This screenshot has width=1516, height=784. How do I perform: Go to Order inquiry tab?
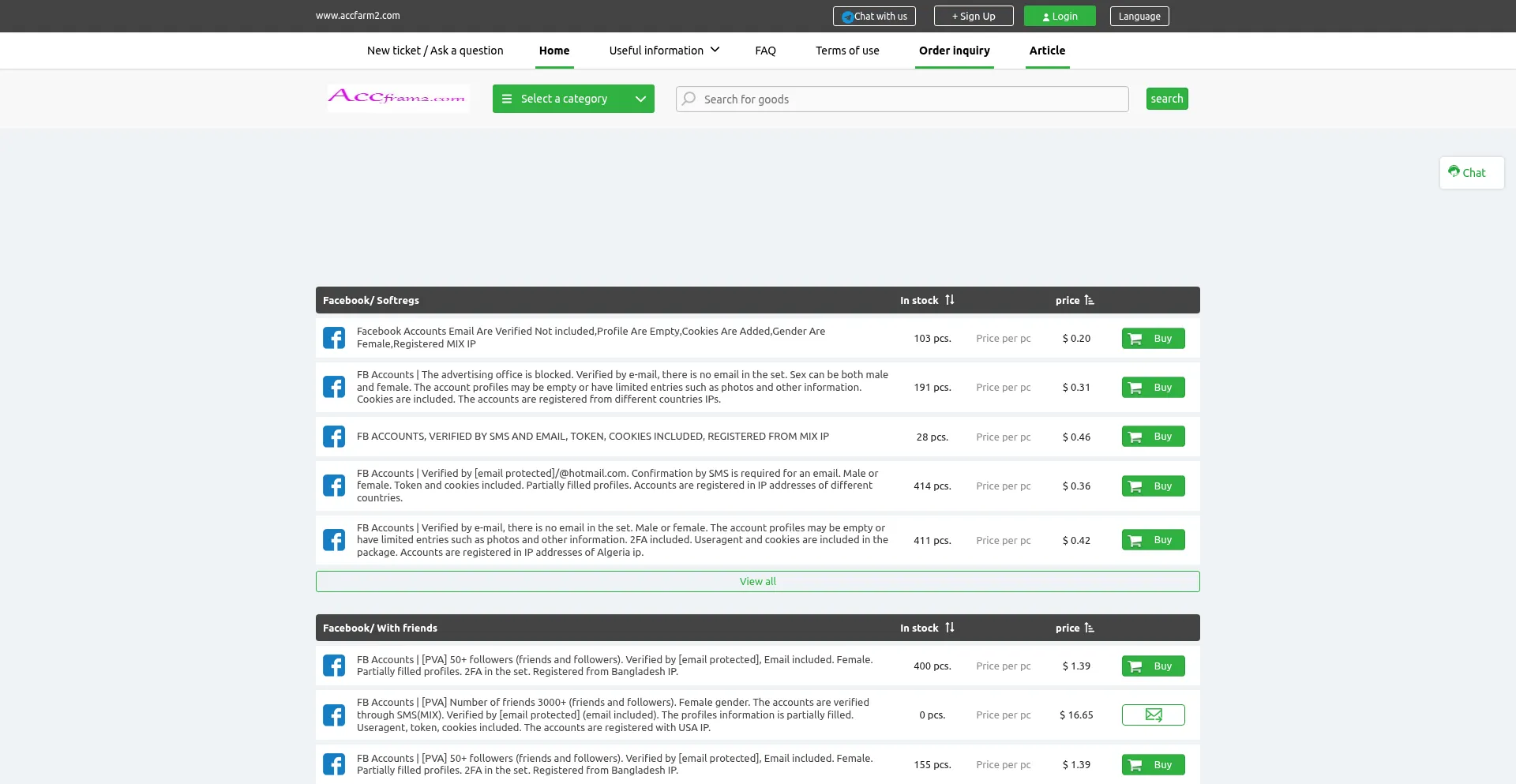(x=954, y=51)
